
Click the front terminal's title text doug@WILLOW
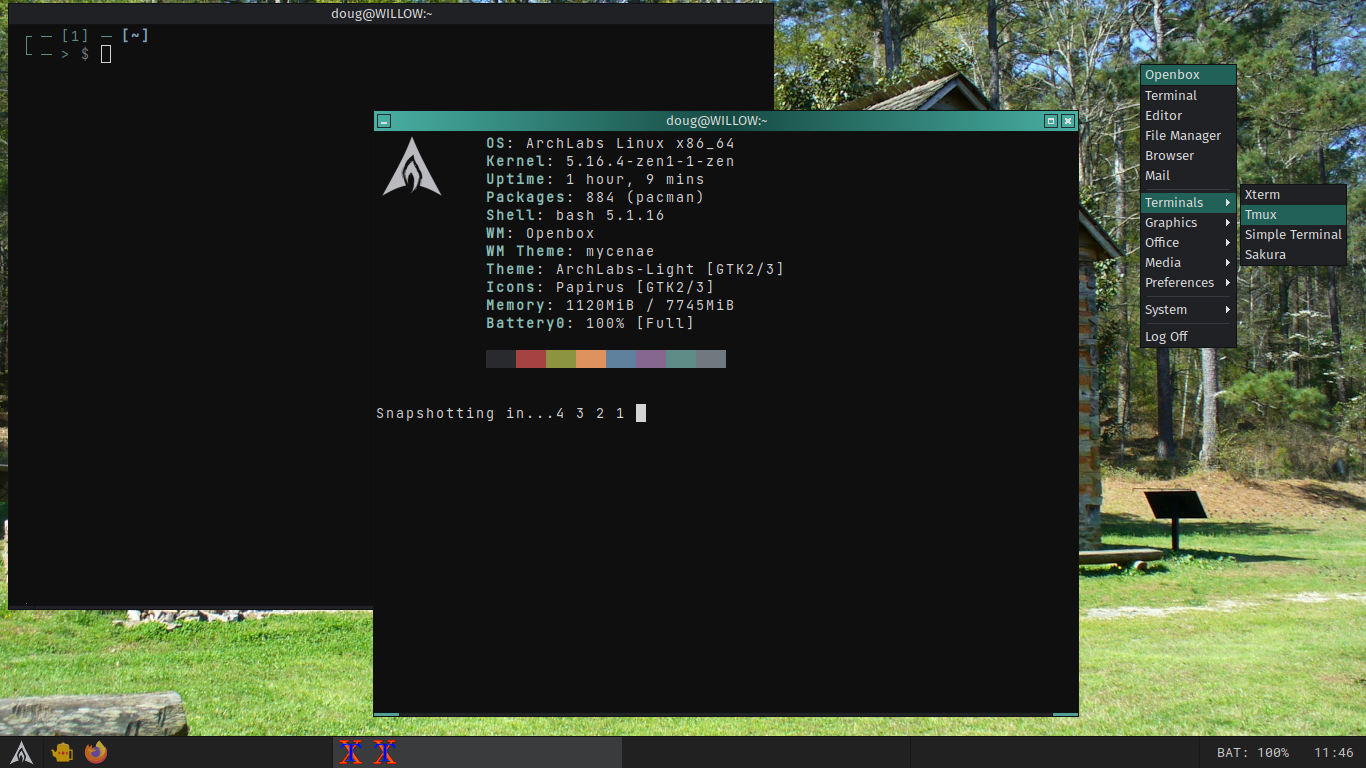coord(717,121)
